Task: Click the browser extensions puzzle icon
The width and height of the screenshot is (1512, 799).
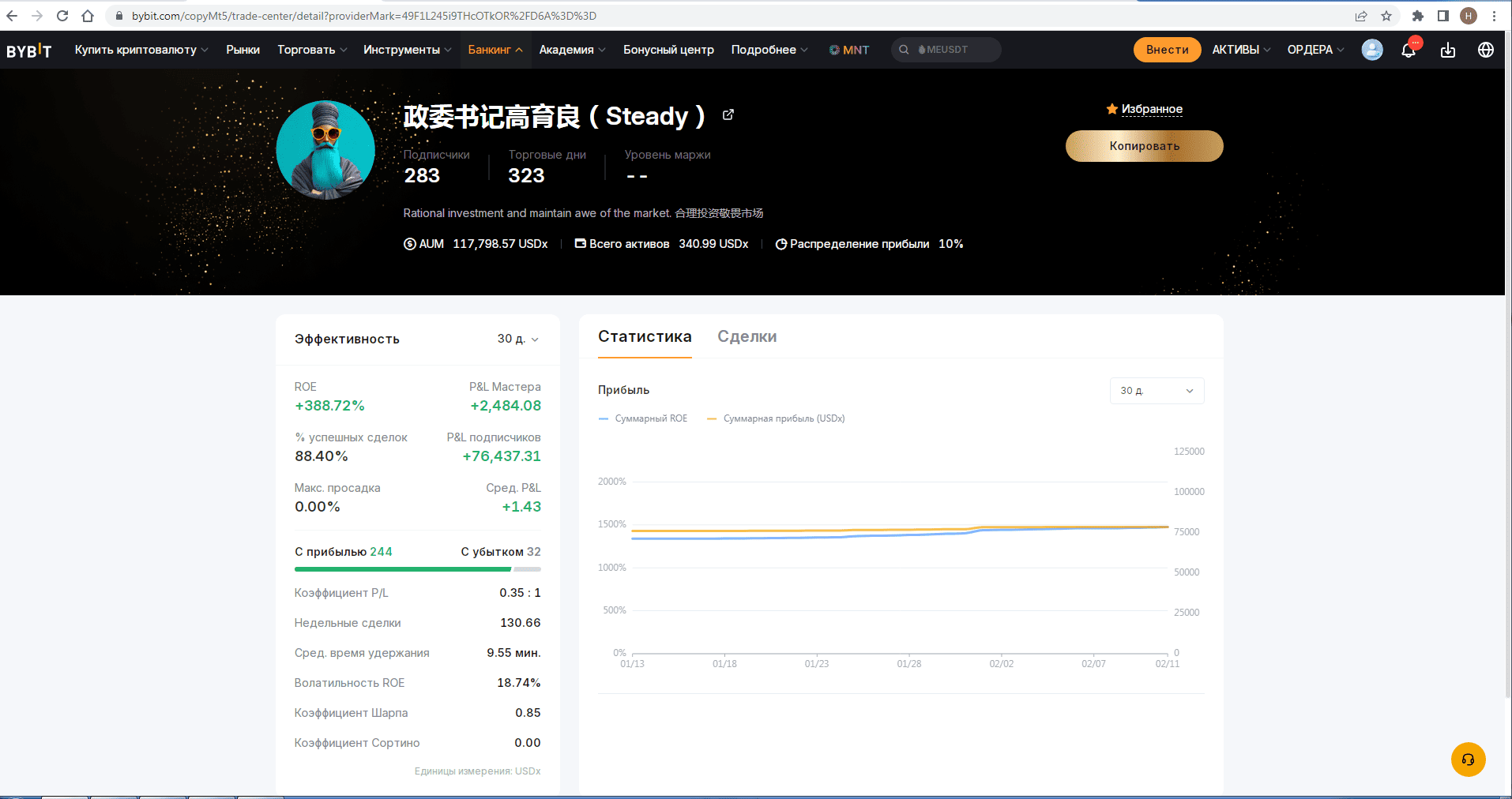Action: point(1417,16)
